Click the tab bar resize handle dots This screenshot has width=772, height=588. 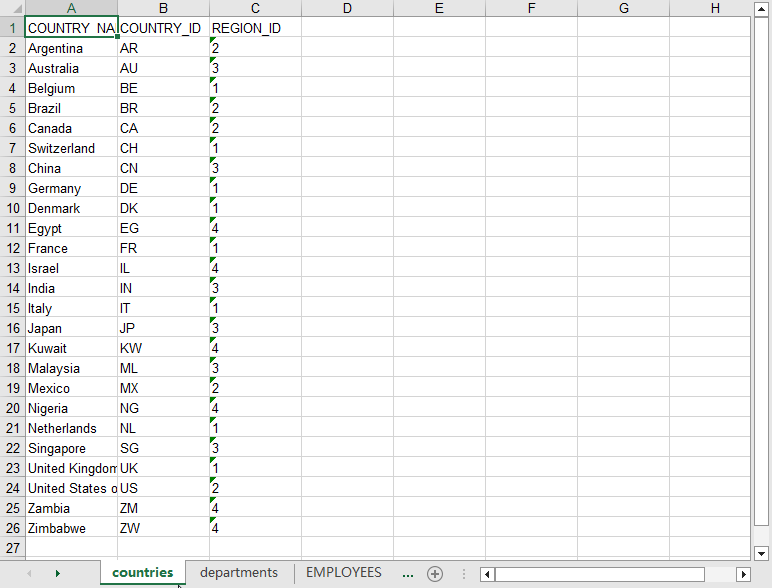click(x=464, y=574)
